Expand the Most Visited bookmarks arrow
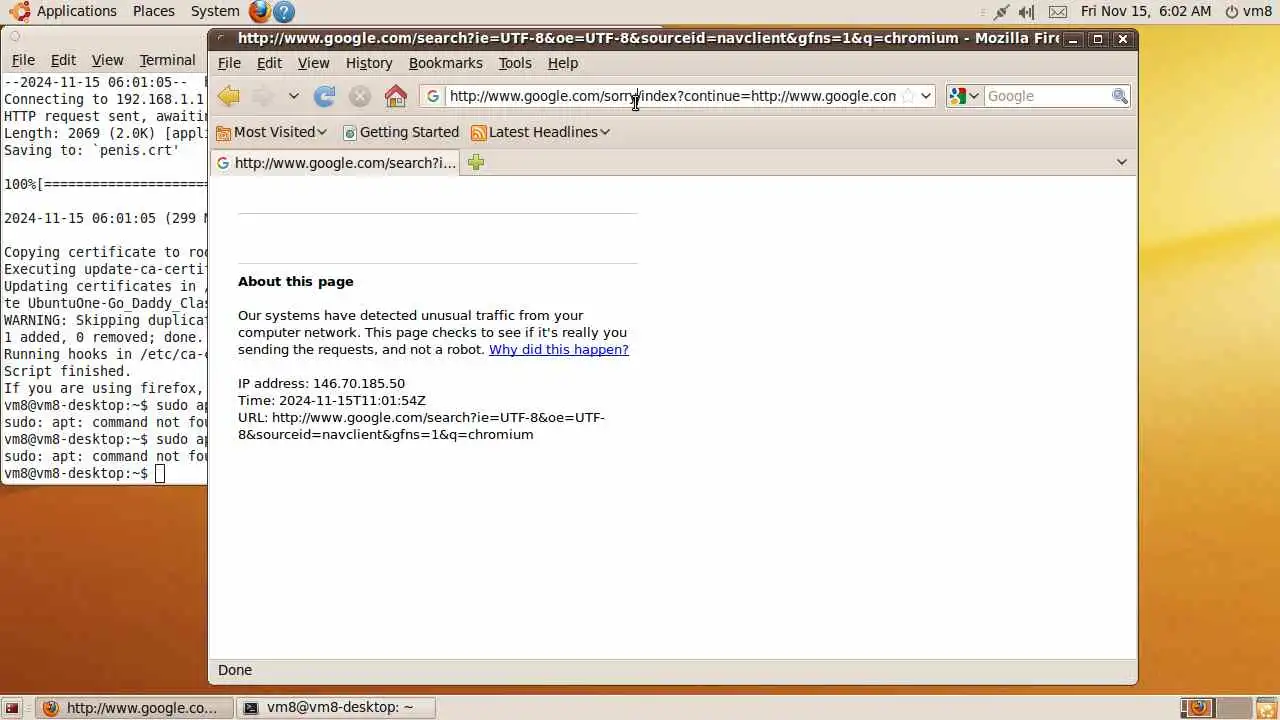1280x720 pixels. pyautogui.click(x=322, y=132)
